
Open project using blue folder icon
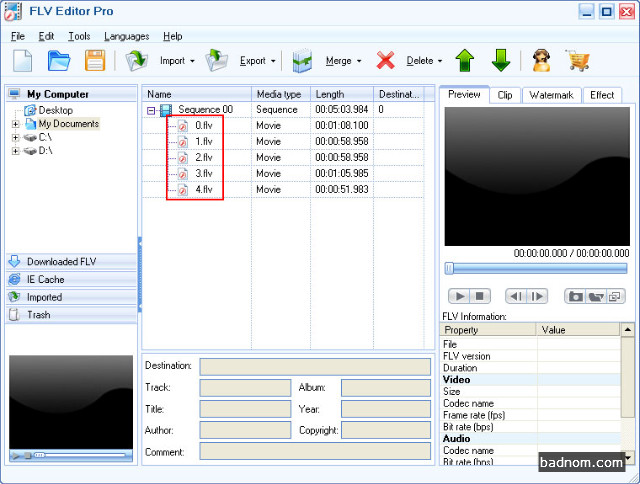[59, 61]
